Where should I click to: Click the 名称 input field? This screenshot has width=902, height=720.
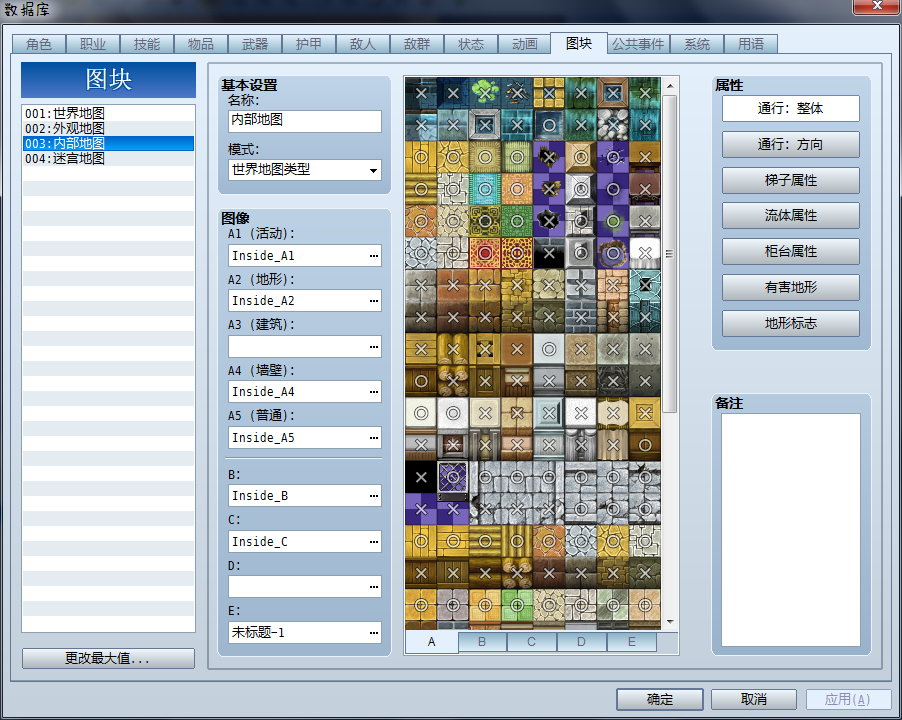coord(304,121)
